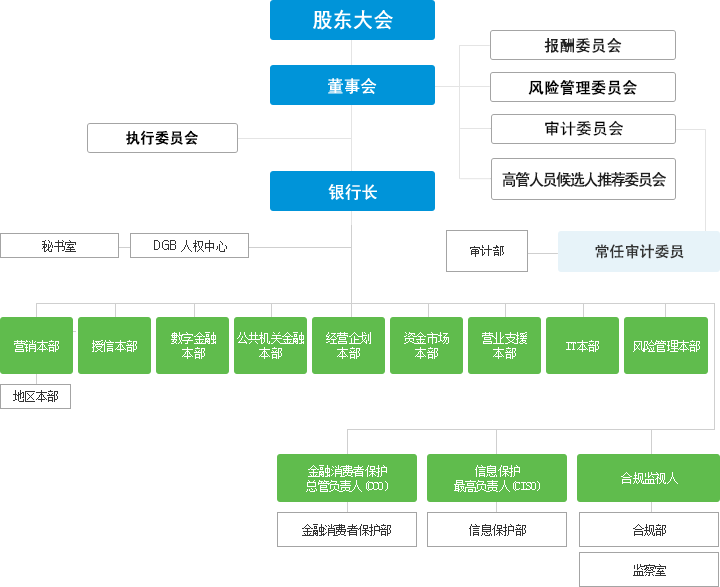Click the 风险管理委员会 box

582,87
